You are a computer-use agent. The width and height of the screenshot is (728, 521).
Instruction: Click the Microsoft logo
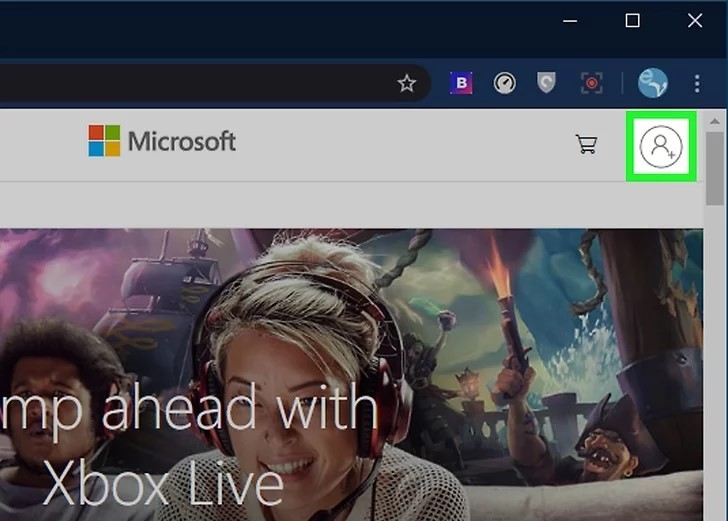[x=162, y=141]
